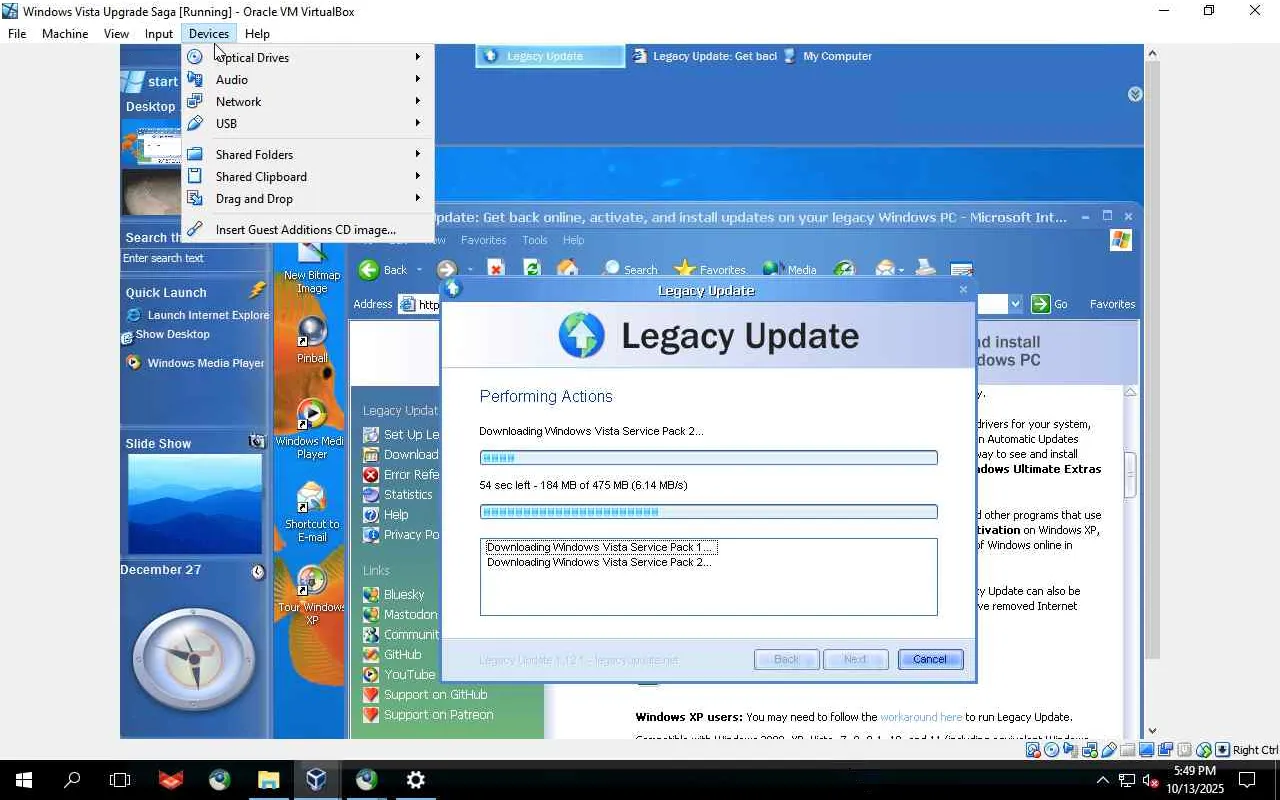
Task: Click the IE Stop icon
Action: pyautogui.click(x=496, y=269)
